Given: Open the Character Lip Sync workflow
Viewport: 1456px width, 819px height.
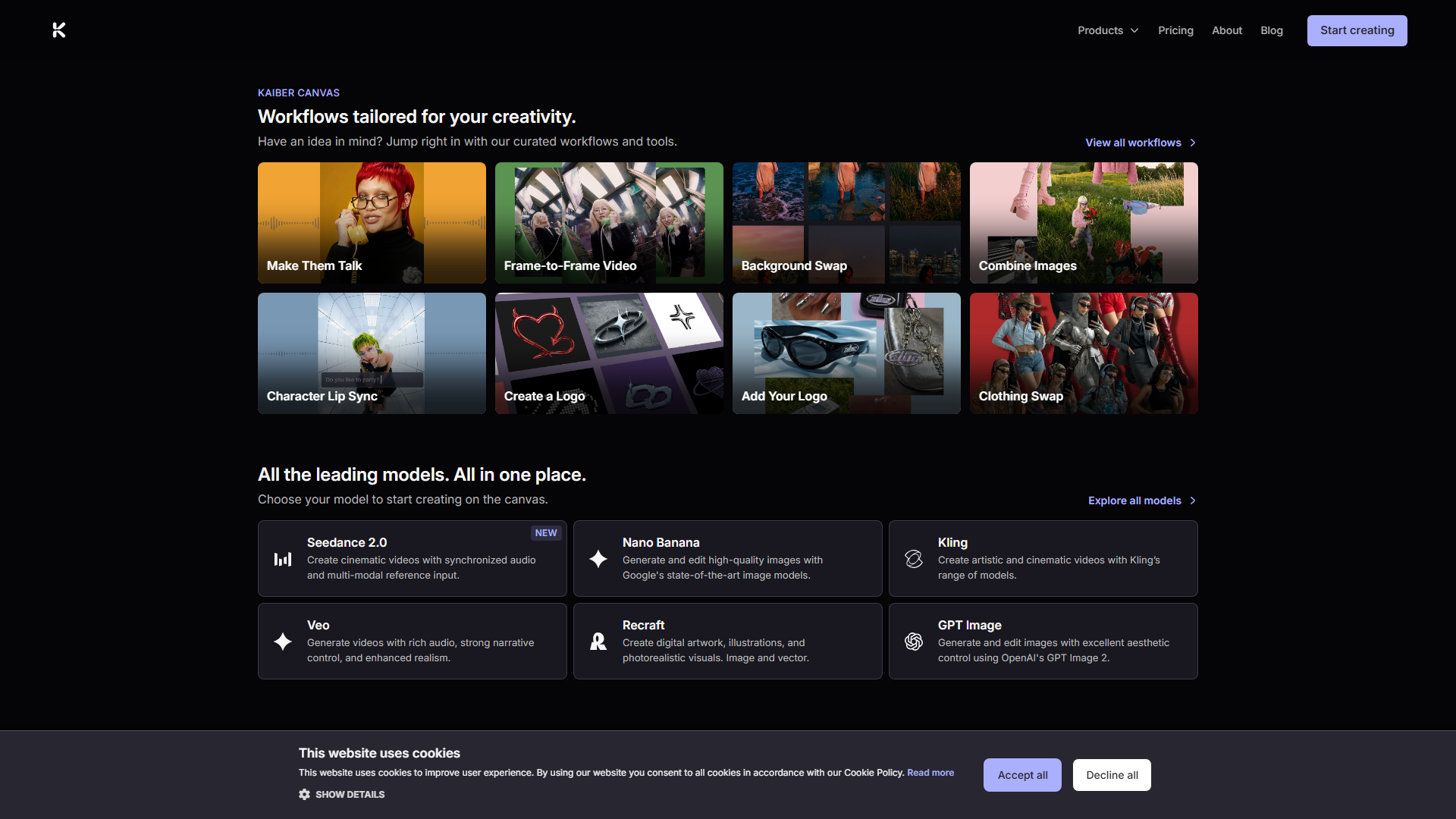Looking at the screenshot, I should coord(372,353).
